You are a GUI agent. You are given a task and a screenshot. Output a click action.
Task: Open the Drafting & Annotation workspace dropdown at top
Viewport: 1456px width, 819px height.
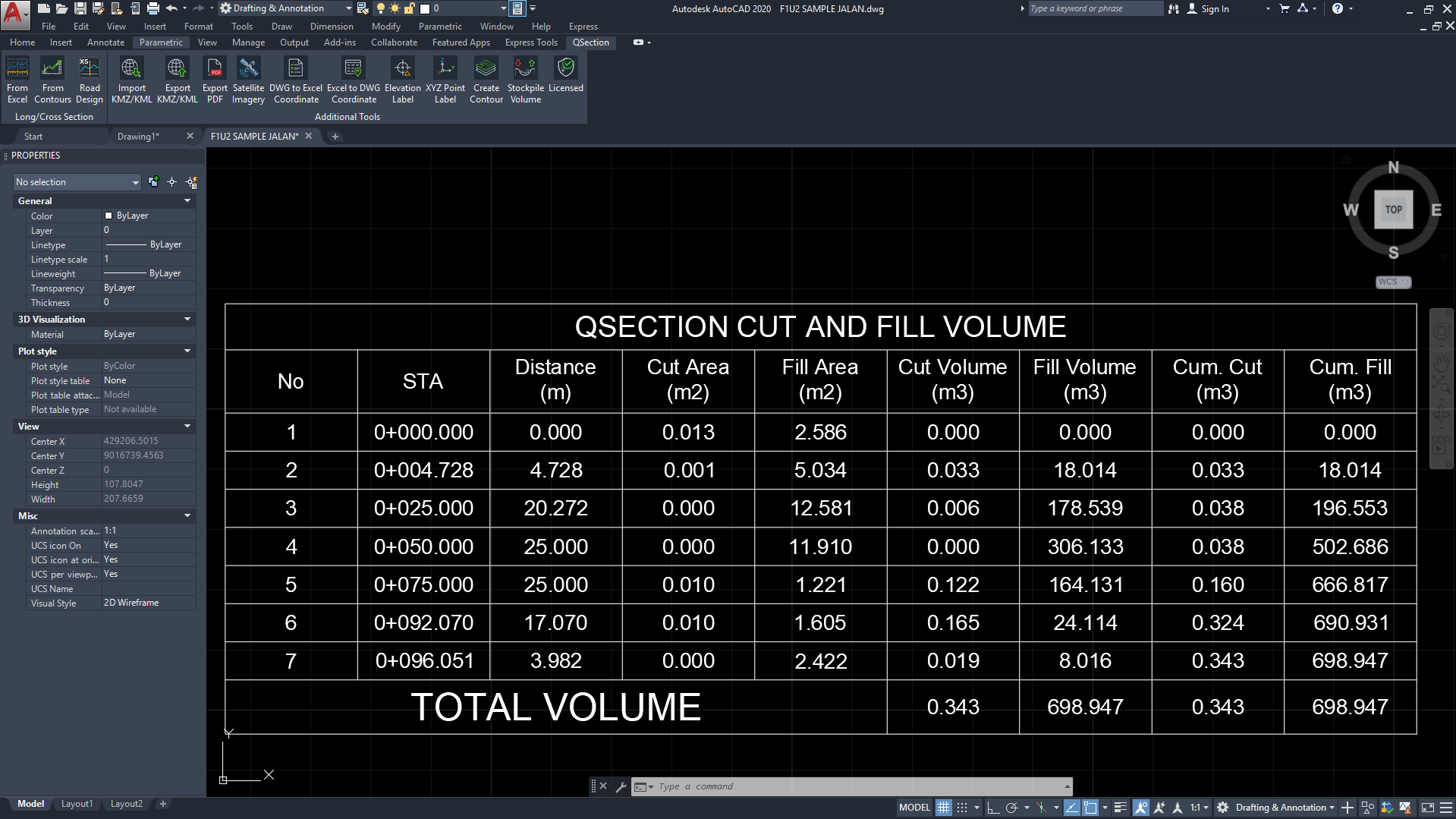click(x=286, y=8)
